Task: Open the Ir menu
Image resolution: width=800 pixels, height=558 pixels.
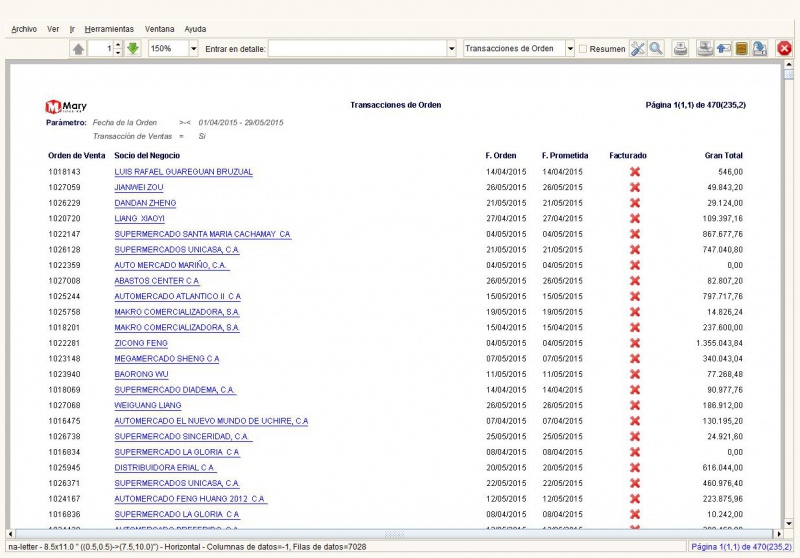Action: coord(72,29)
